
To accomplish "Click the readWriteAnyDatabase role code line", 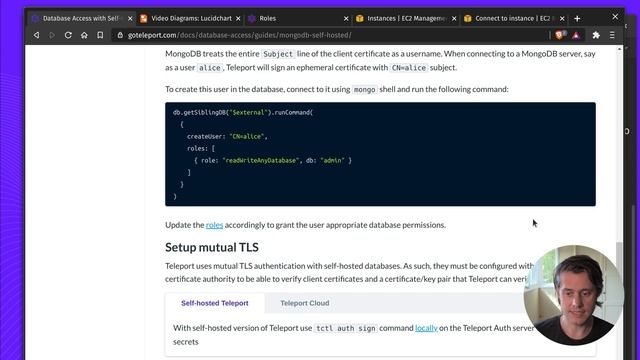I will click(273, 160).
